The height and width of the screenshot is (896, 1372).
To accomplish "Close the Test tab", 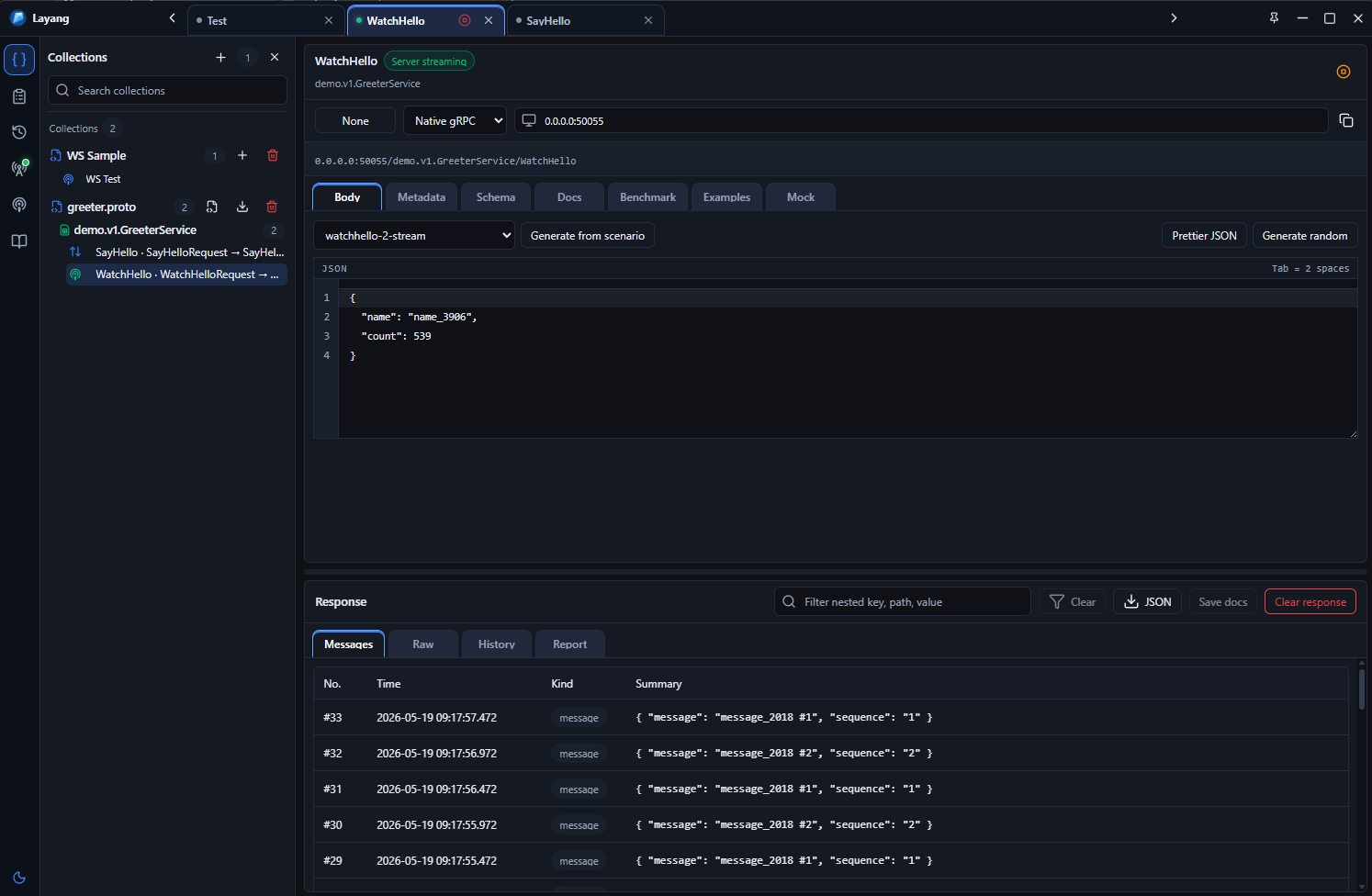I will pyautogui.click(x=329, y=20).
